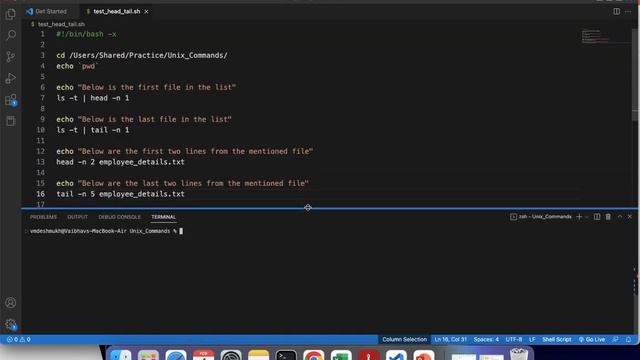640x360 pixels.
Task: Kill the terminal with trash icon
Action: (608, 217)
